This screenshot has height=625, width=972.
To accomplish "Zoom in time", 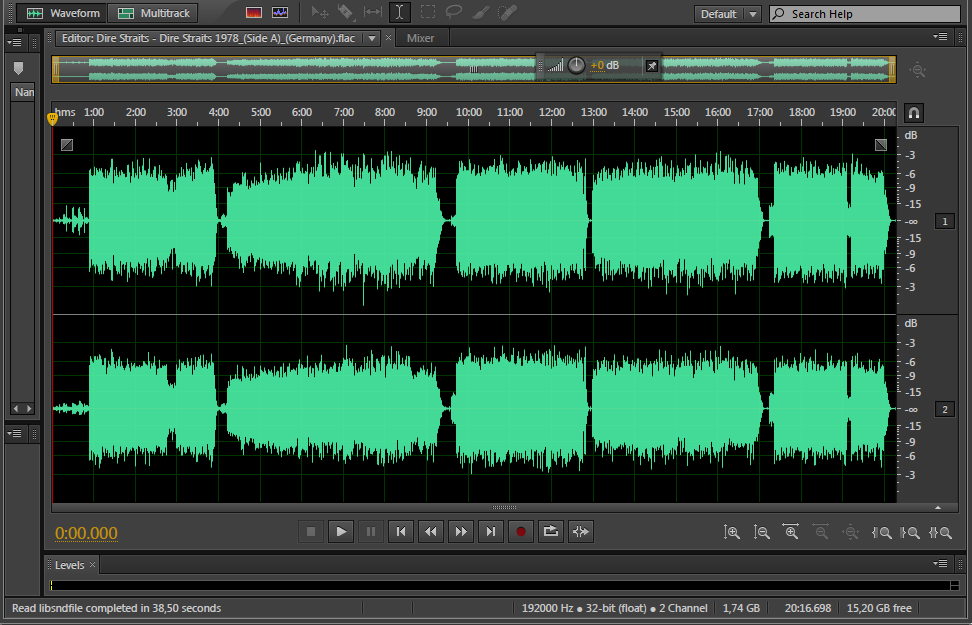I will [x=791, y=532].
